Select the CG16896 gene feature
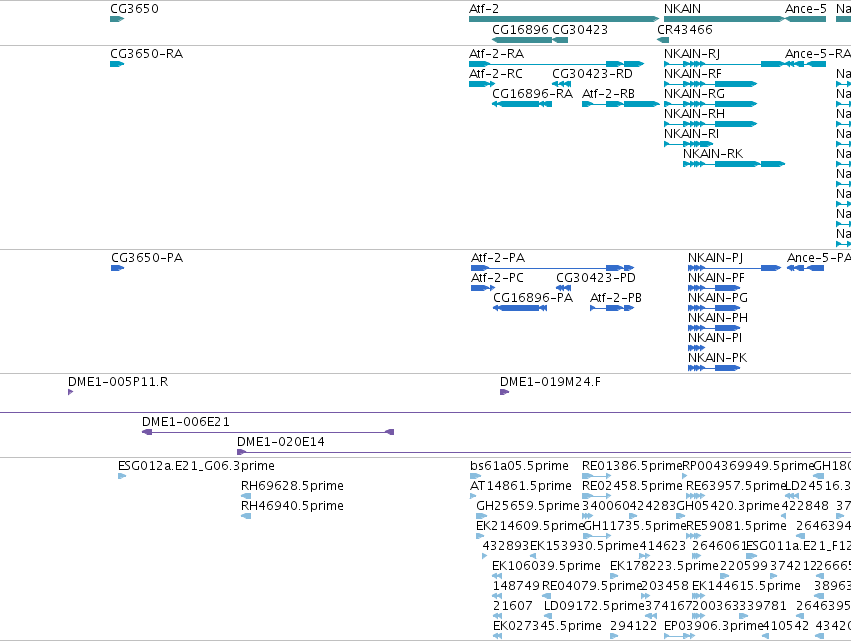851x641 pixels. point(522,40)
